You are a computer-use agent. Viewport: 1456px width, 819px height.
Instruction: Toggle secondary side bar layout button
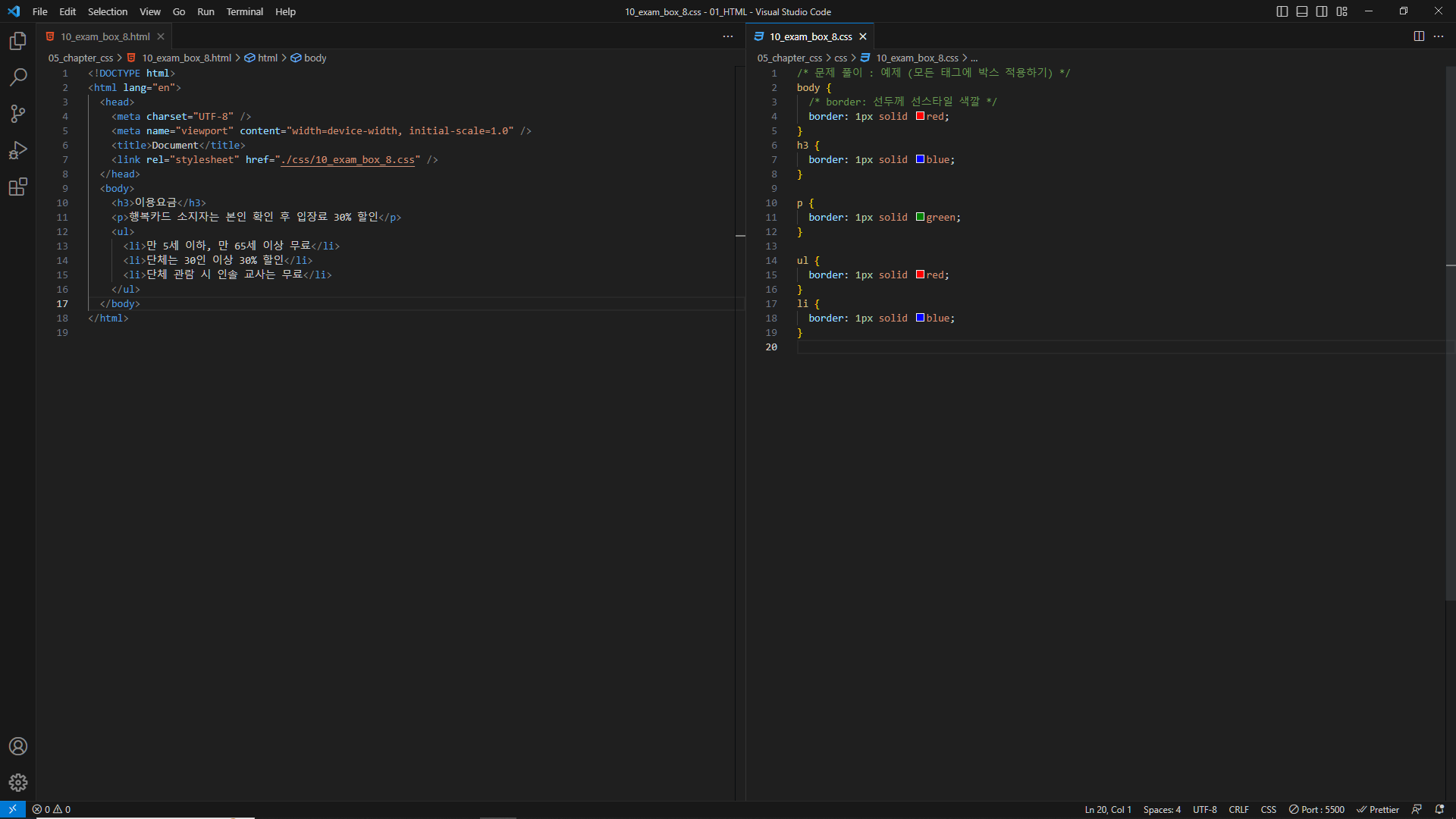(1322, 11)
